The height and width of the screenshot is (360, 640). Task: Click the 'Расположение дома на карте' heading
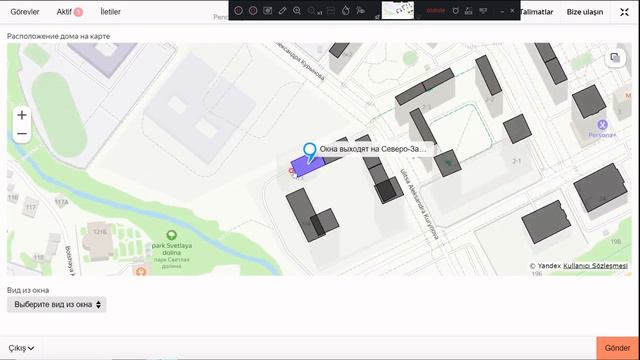pos(58,36)
